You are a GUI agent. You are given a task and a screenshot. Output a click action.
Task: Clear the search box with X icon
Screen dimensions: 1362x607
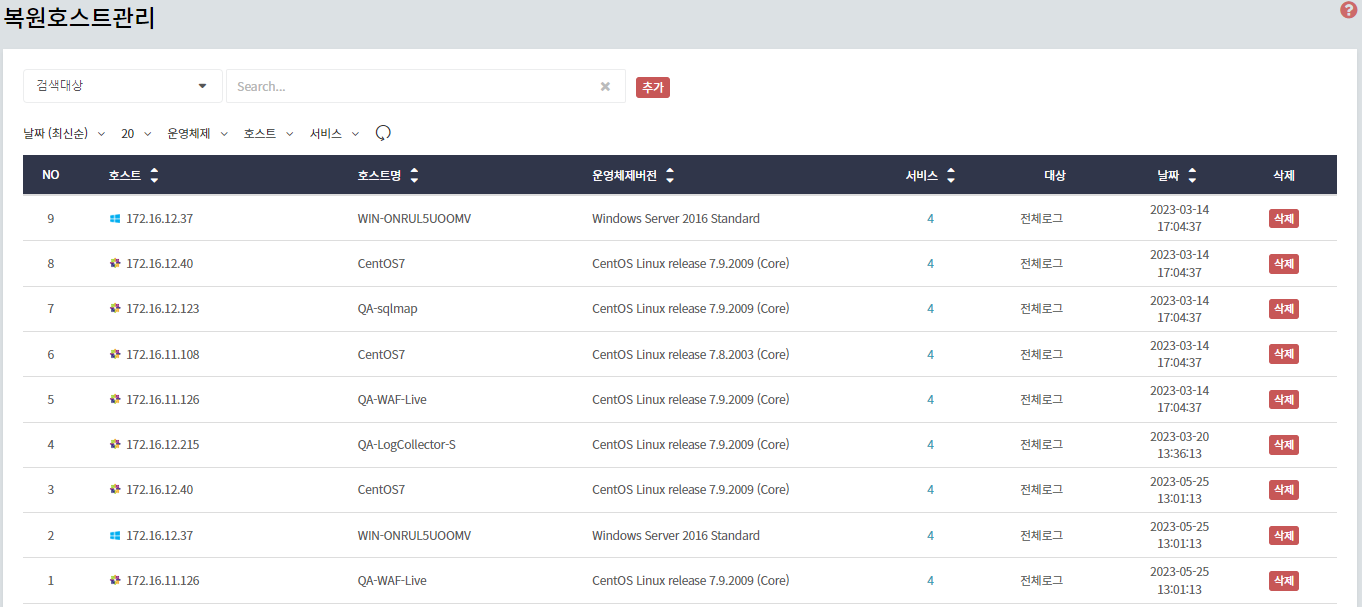605,87
